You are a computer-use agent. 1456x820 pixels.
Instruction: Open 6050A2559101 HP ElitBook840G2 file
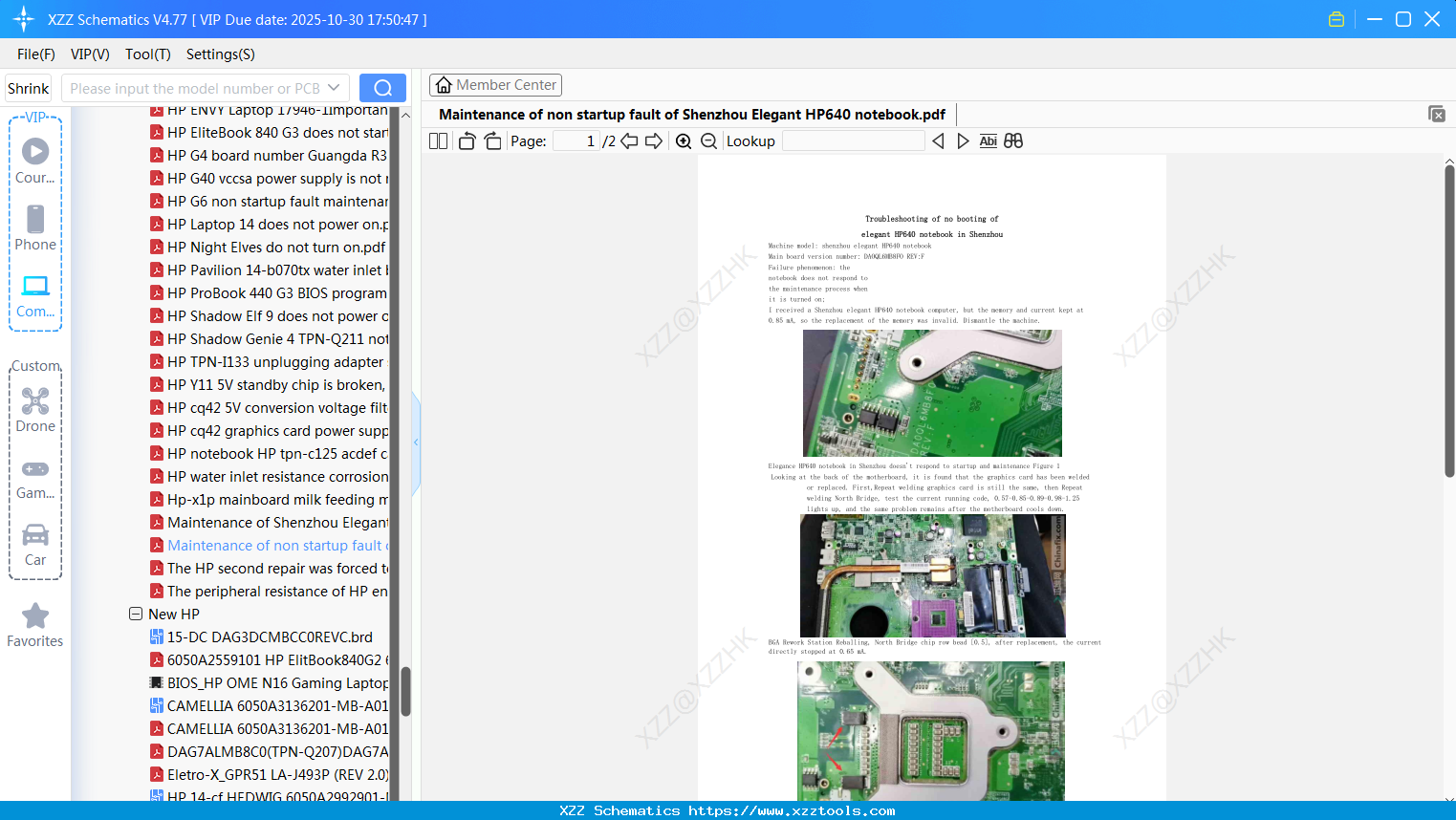pyautogui.click(x=269, y=660)
